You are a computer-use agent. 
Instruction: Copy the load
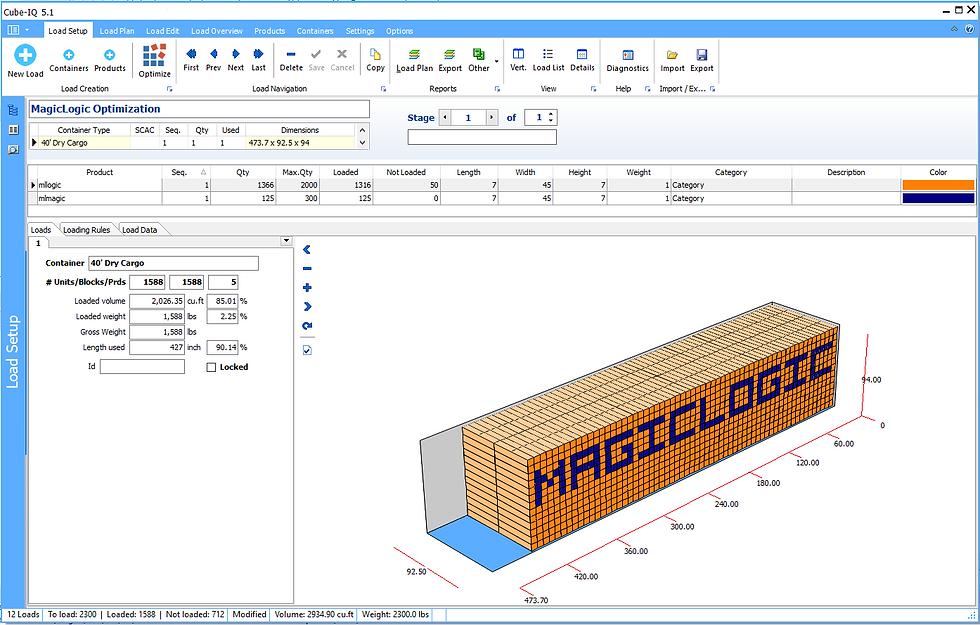tap(375, 60)
